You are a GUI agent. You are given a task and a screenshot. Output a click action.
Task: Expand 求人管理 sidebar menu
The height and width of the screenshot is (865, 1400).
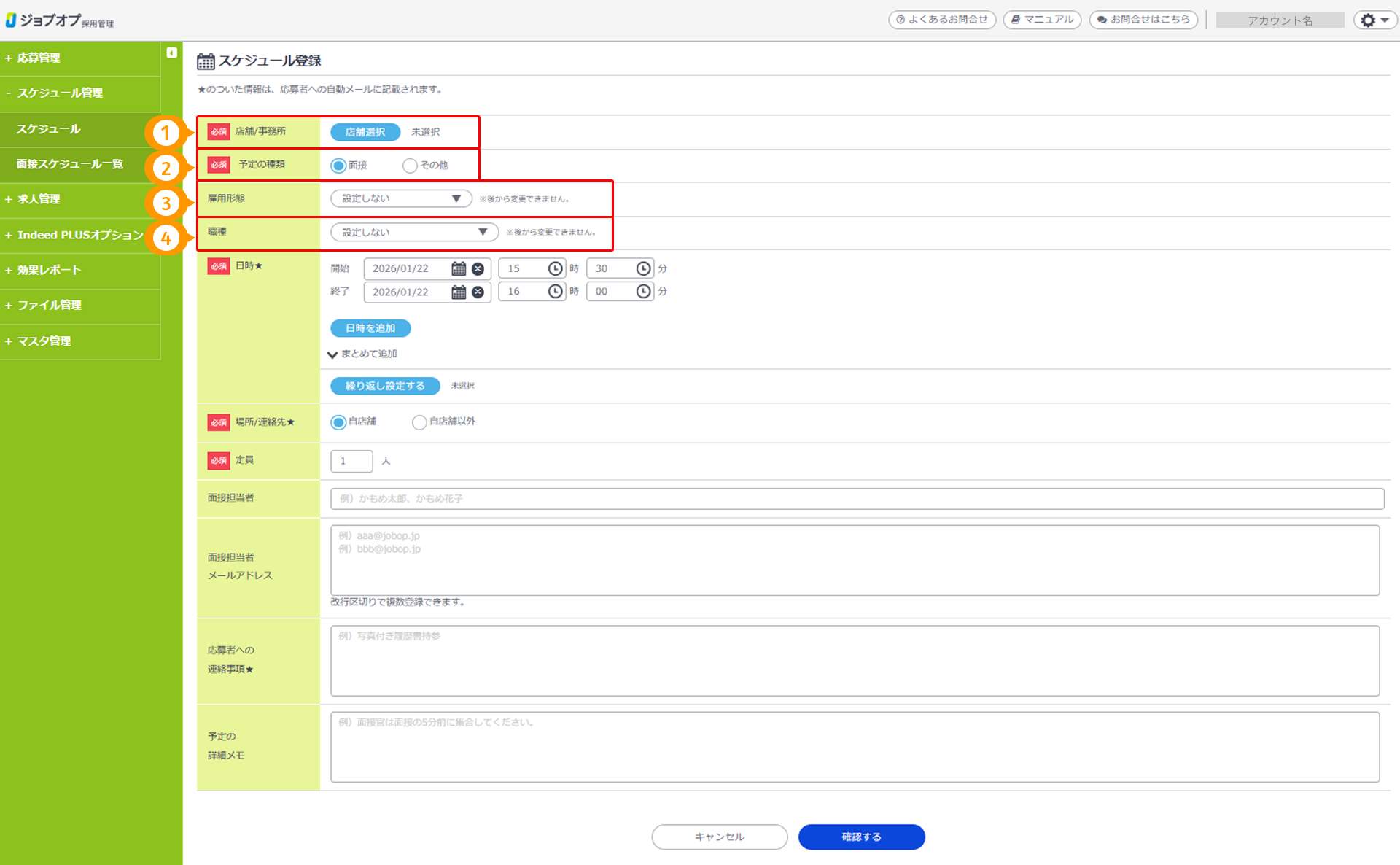[x=39, y=199]
